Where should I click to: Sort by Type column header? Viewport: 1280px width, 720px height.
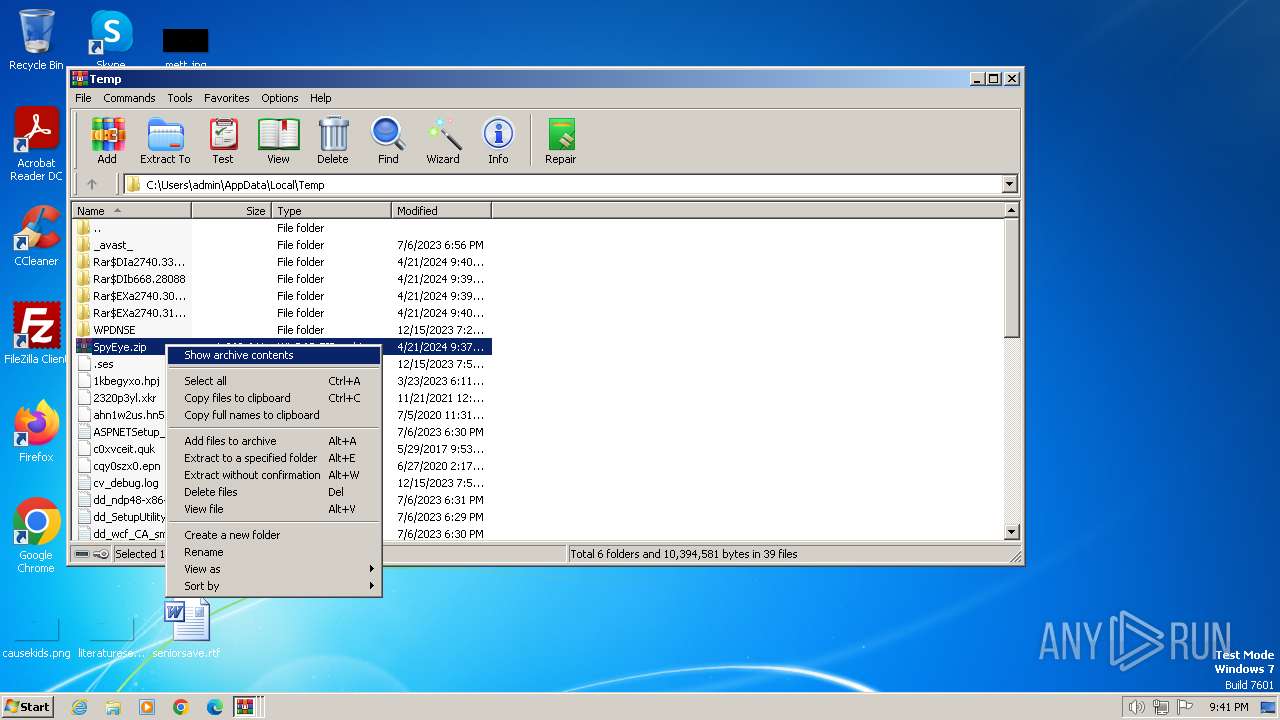click(x=331, y=211)
